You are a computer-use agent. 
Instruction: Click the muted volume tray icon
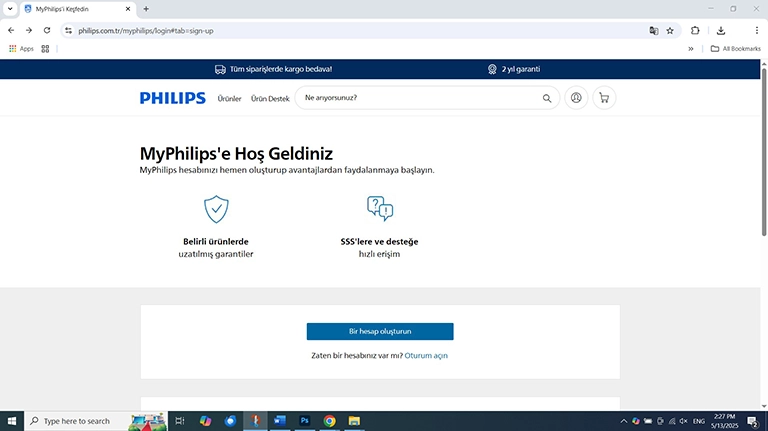click(684, 421)
